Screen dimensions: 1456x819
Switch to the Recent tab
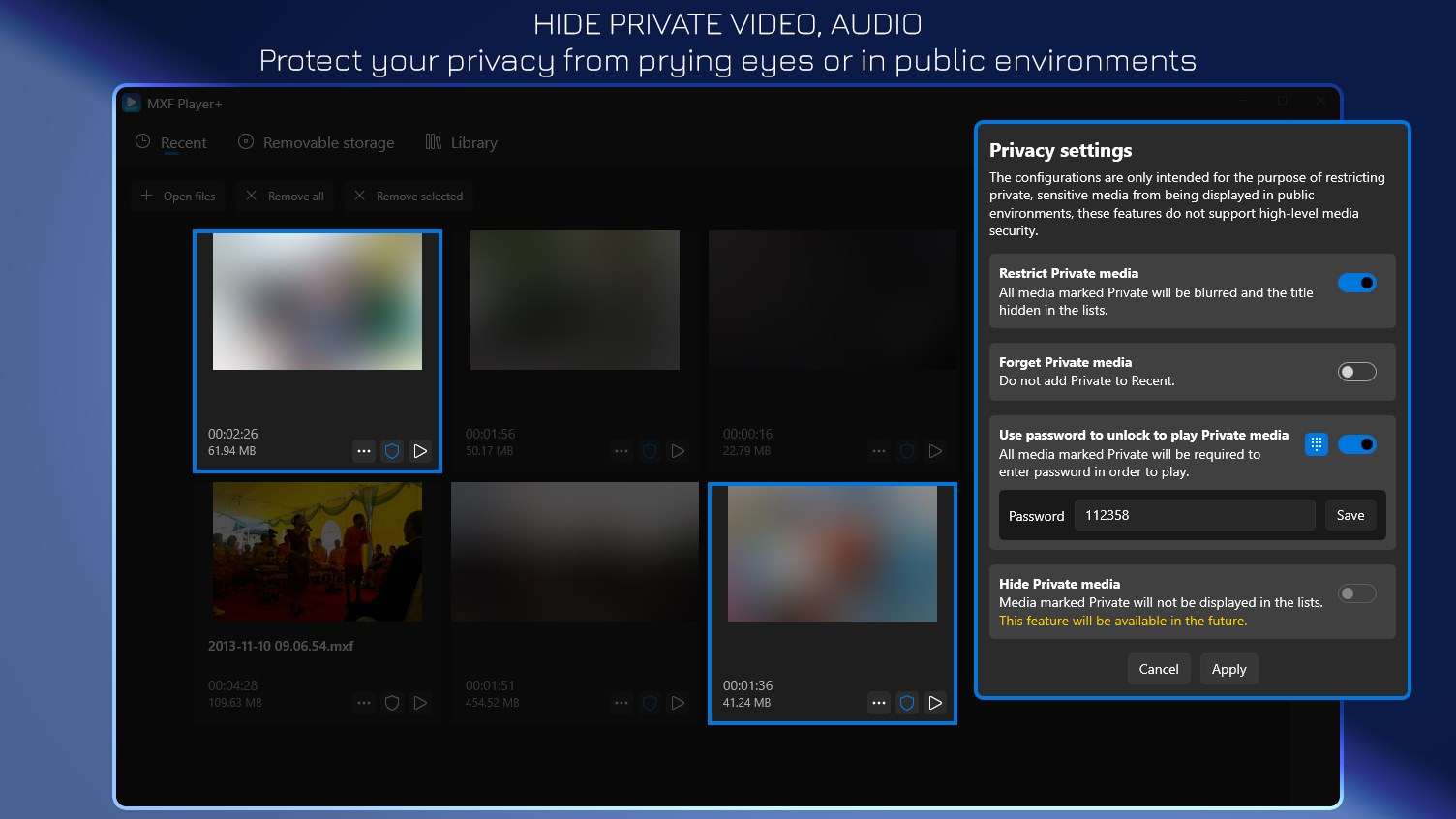(x=181, y=142)
